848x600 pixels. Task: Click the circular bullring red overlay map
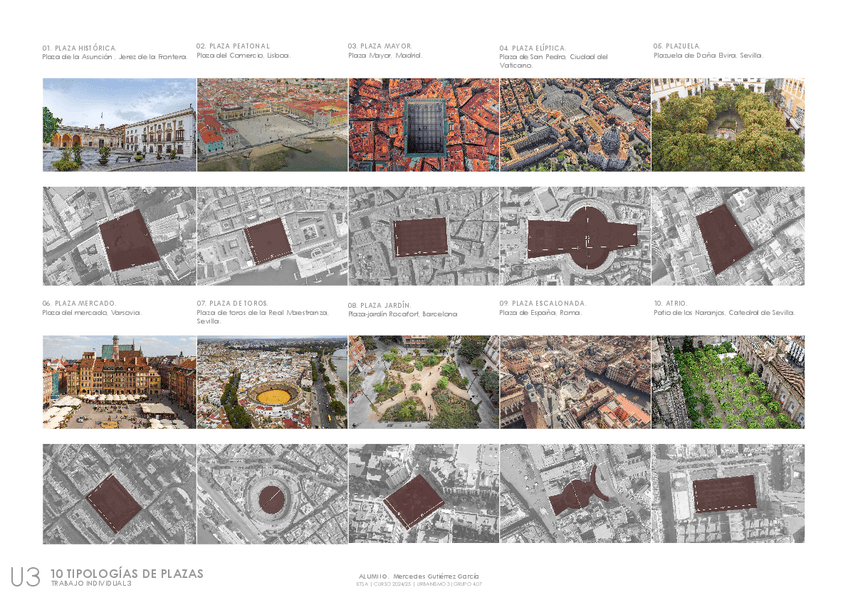[x=270, y=495]
